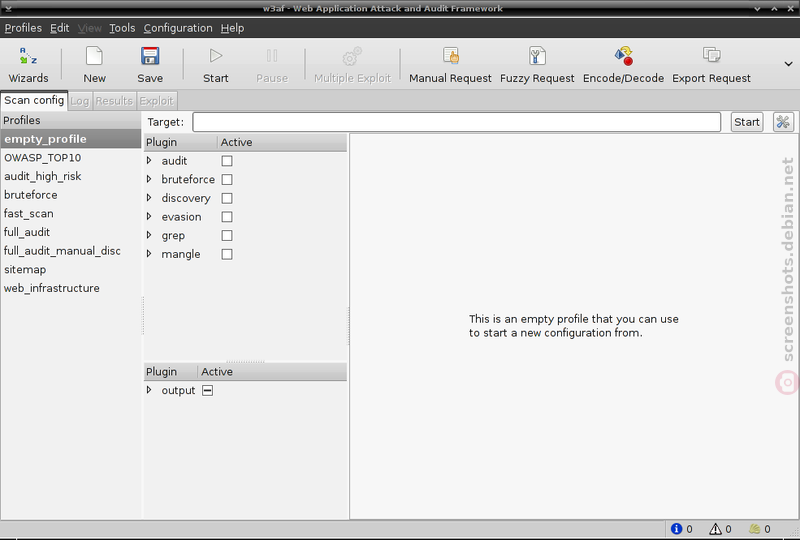Image resolution: width=800 pixels, height=540 pixels.
Task: Open the disabled View menu
Action: coord(89,28)
